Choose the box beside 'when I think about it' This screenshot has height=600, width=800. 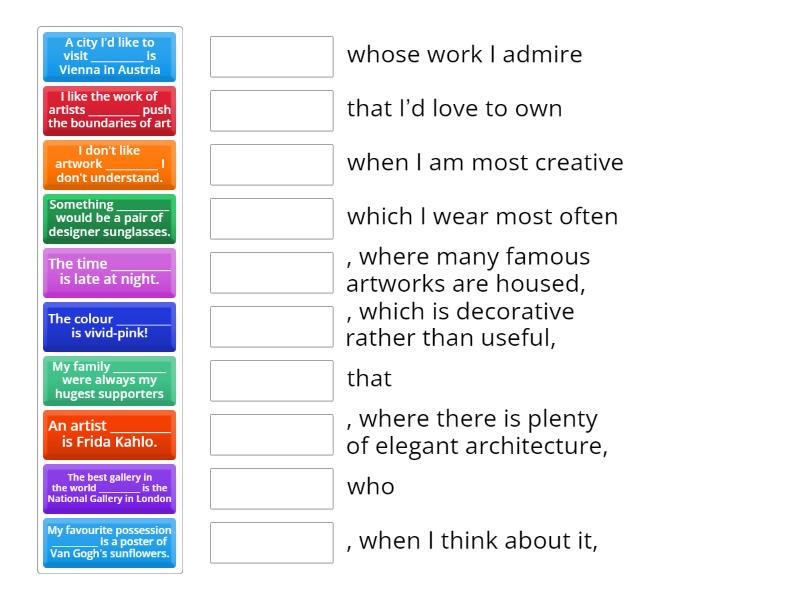[x=272, y=543]
